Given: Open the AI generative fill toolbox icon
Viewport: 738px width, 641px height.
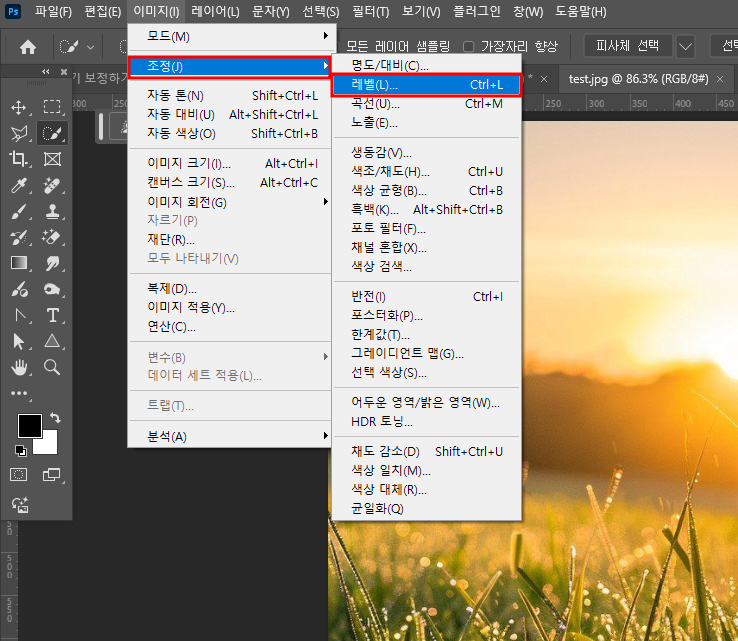Looking at the screenshot, I should pyautogui.click(x=20, y=505).
